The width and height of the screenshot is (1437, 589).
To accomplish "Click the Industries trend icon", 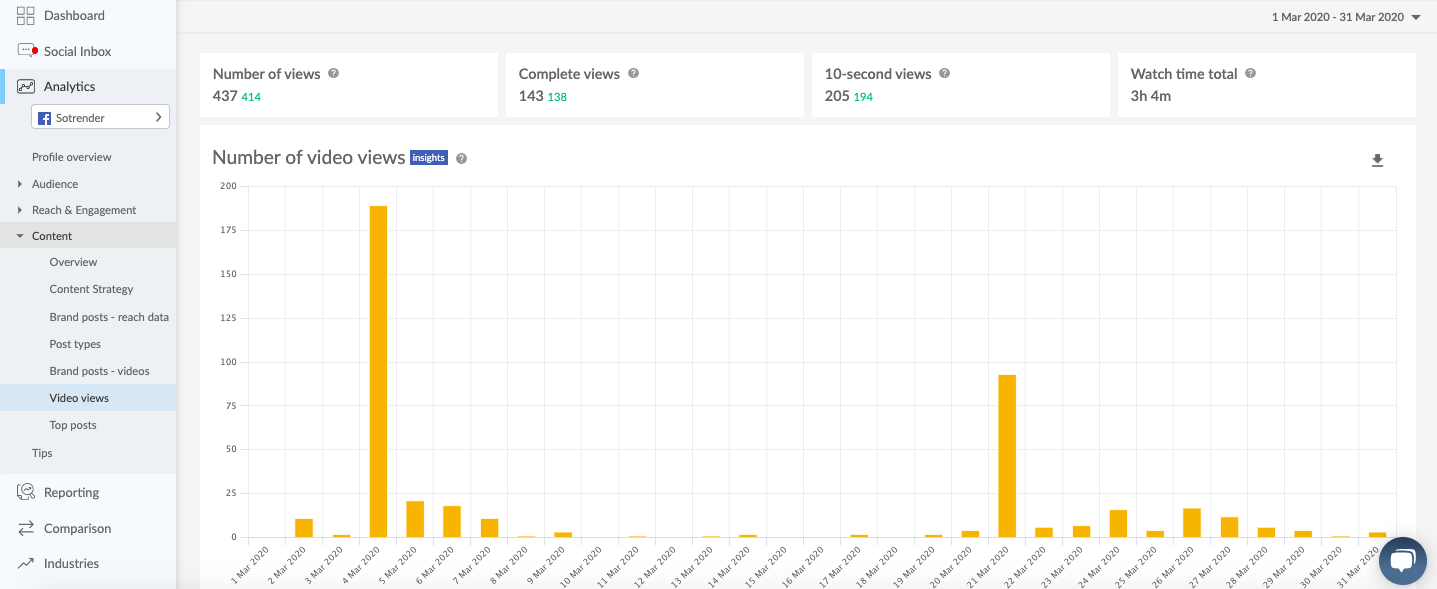I will 26,563.
